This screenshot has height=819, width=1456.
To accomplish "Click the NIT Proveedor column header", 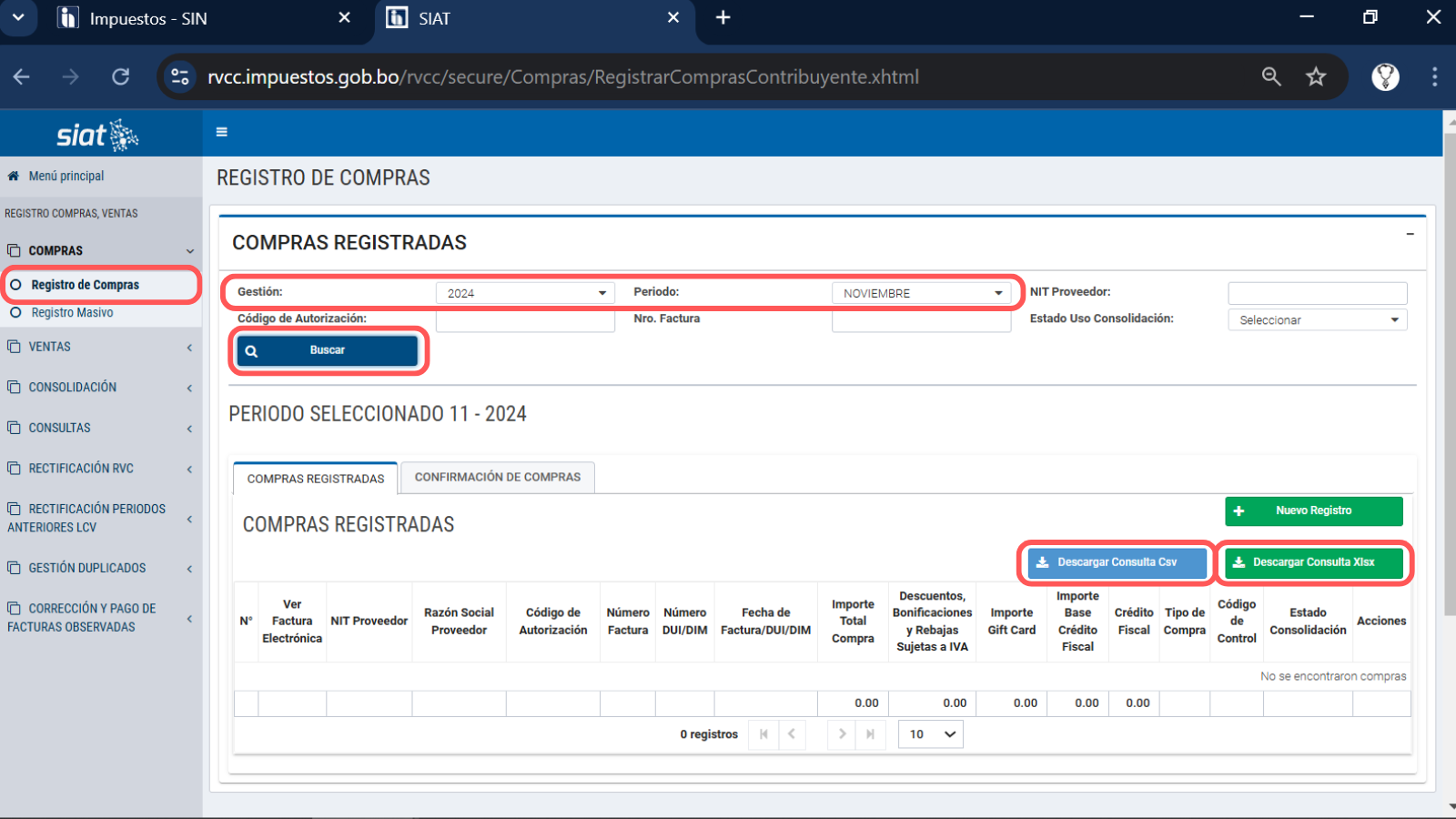I will 369,622.
